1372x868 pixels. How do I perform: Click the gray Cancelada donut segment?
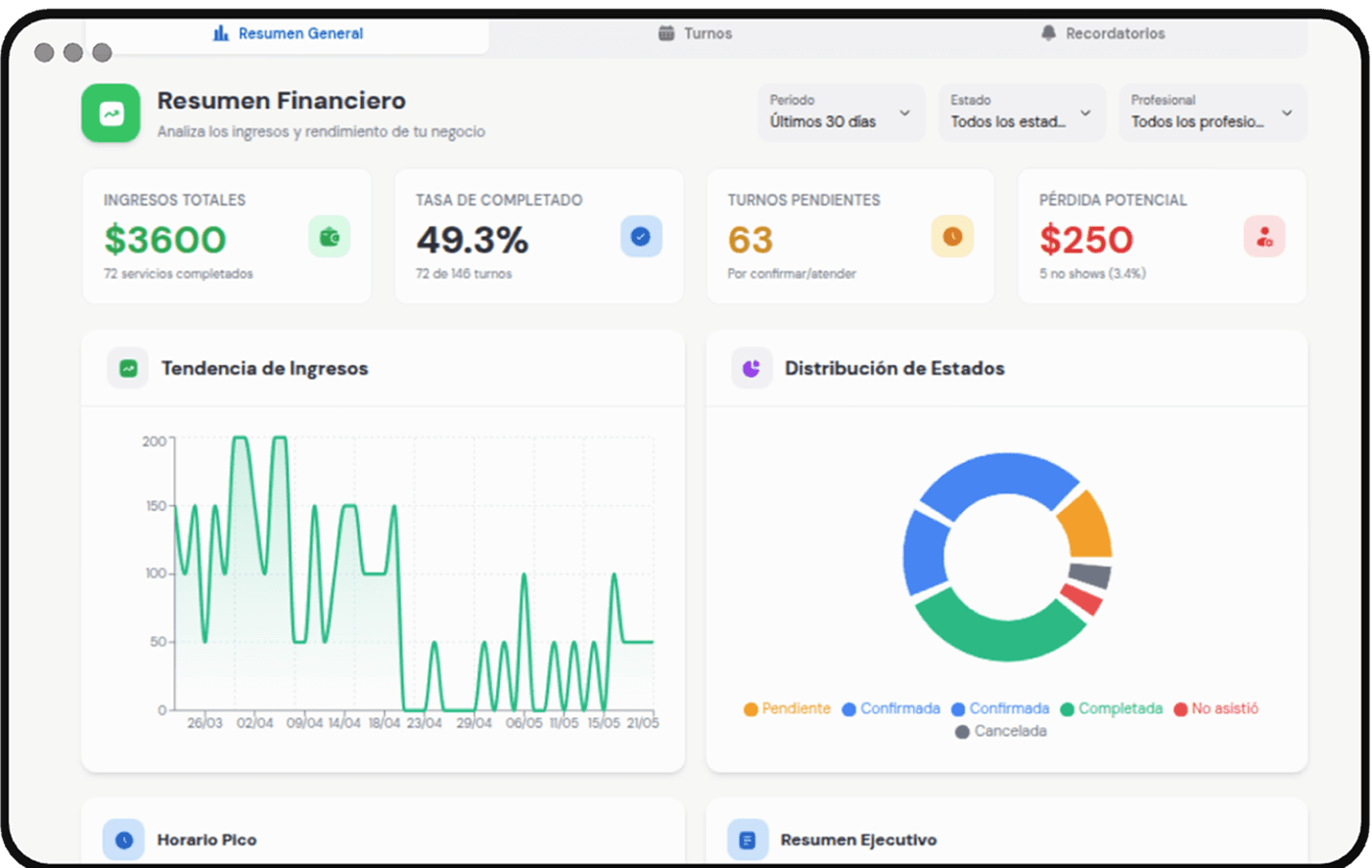[x=1090, y=575]
